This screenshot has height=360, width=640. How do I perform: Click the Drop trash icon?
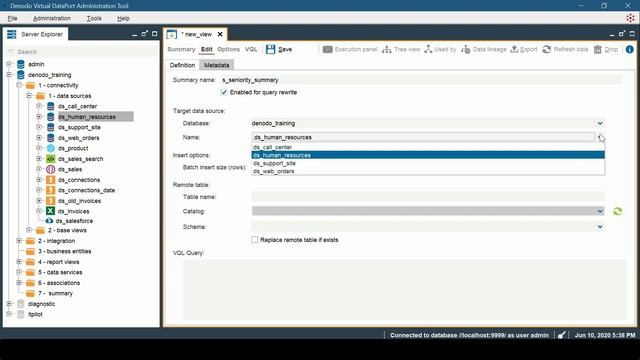coord(598,49)
